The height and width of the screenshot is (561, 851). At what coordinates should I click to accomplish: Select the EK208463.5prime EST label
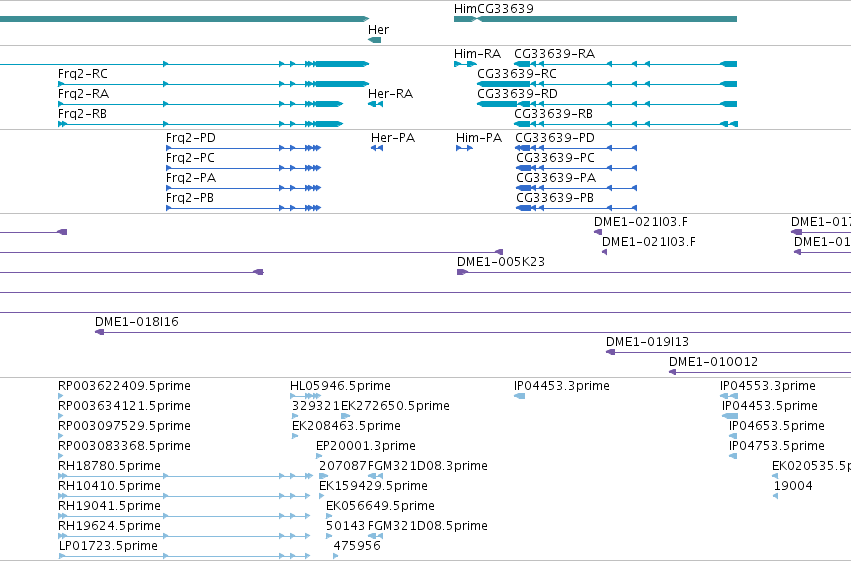(x=346, y=426)
